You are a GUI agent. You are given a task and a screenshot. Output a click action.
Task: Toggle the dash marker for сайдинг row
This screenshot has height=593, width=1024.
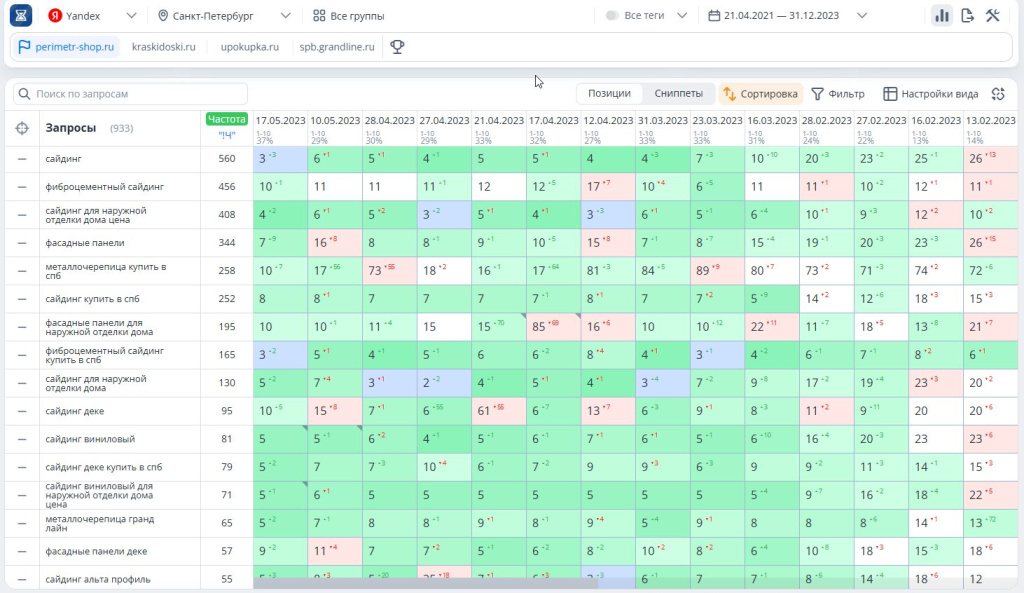(x=22, y=159)
